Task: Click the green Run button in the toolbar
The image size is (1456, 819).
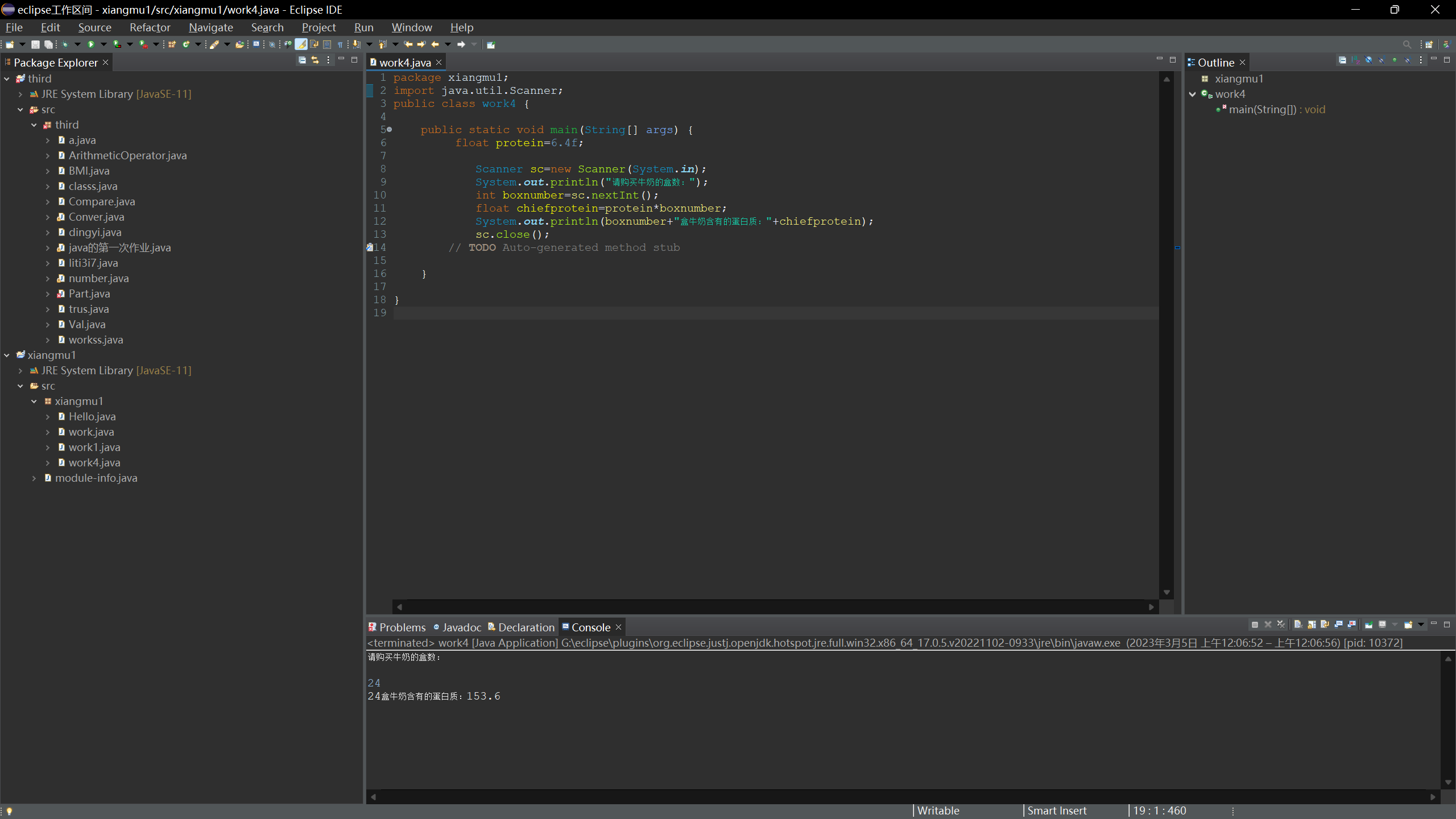Action: tap(90, 44)
